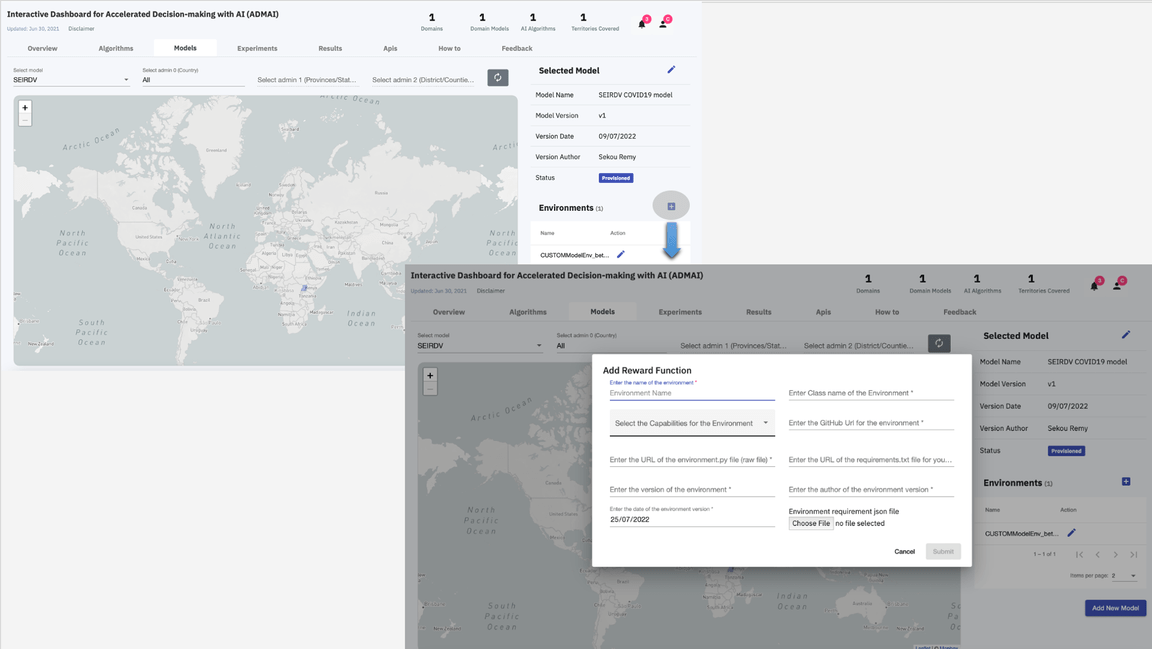Switch to Experiments tab in the undimmed dashboard
This screenshot has height=649, width=1152.
pyautogui.click(x=257, y=48)
